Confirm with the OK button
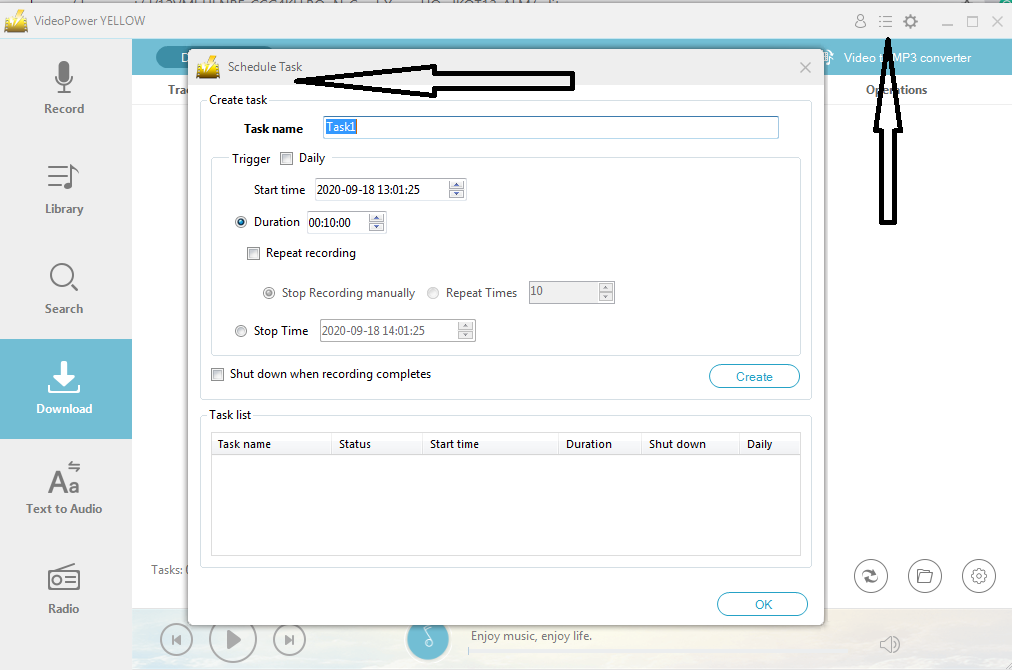Screen dimensions: 1012x670 (x=762, y=604)
